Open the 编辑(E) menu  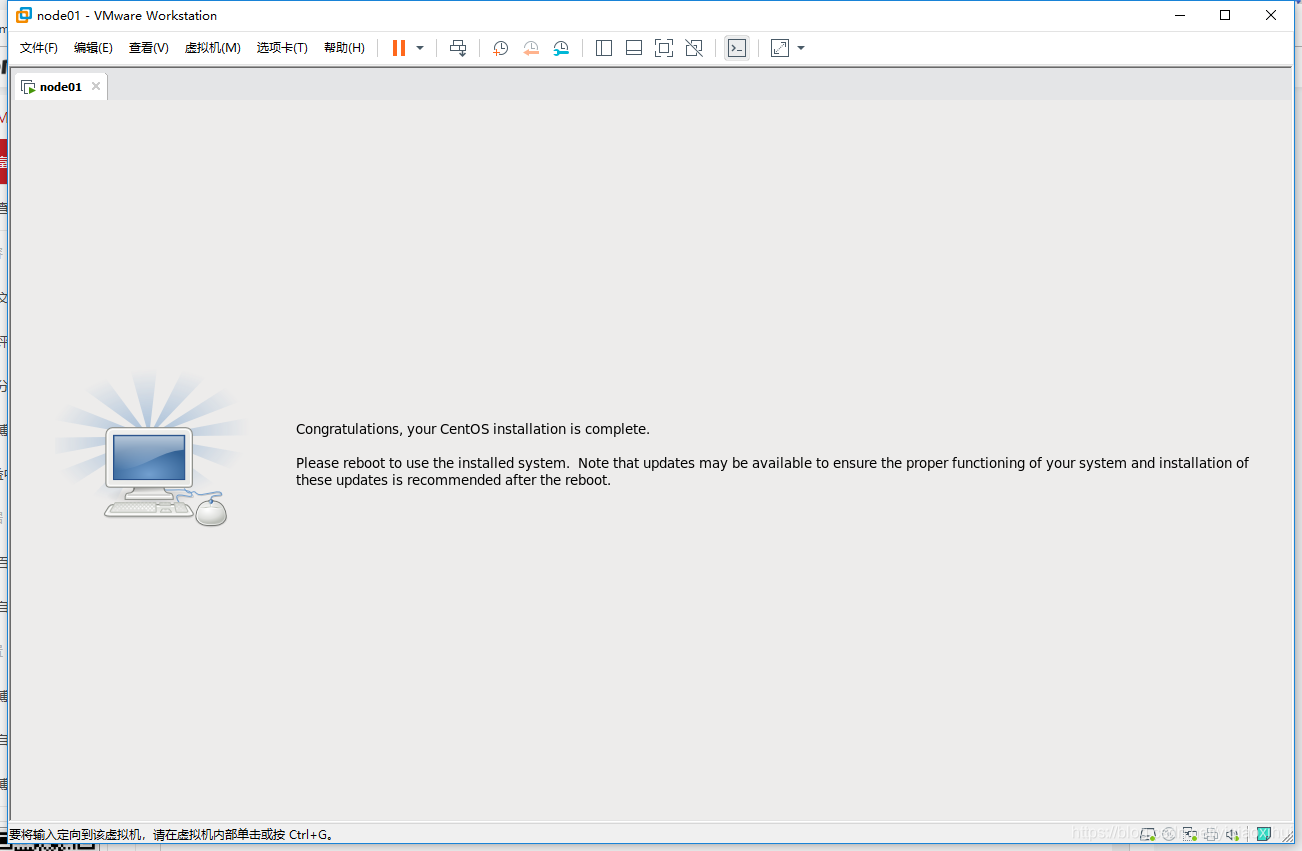click(x=93, y=48)
